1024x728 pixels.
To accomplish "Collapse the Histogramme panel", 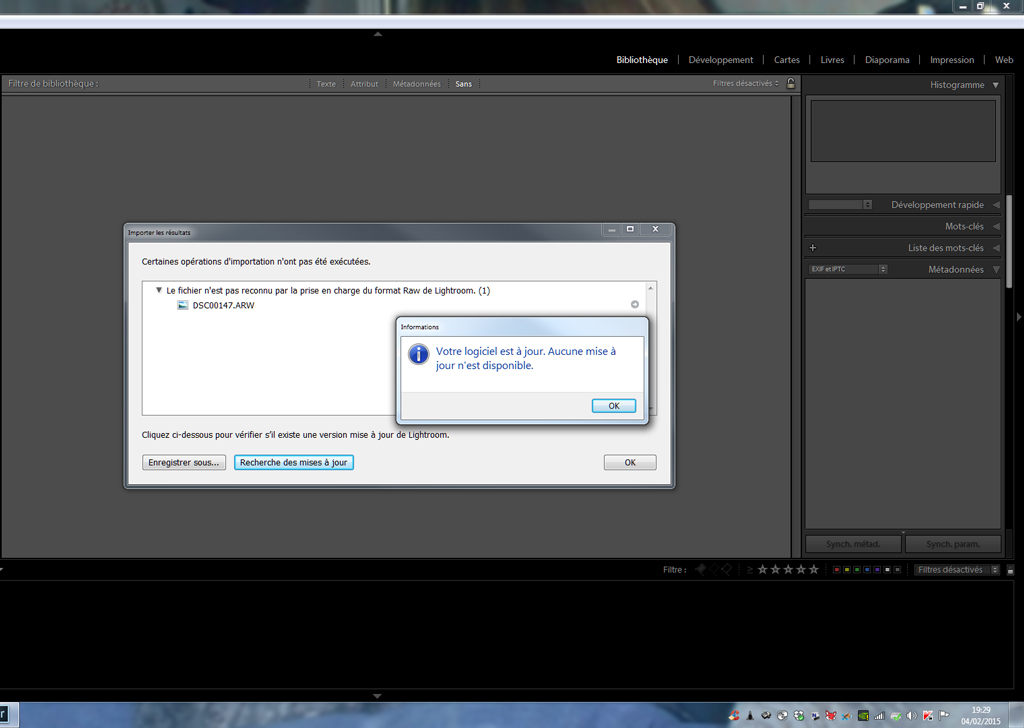I will click(995, 85).
